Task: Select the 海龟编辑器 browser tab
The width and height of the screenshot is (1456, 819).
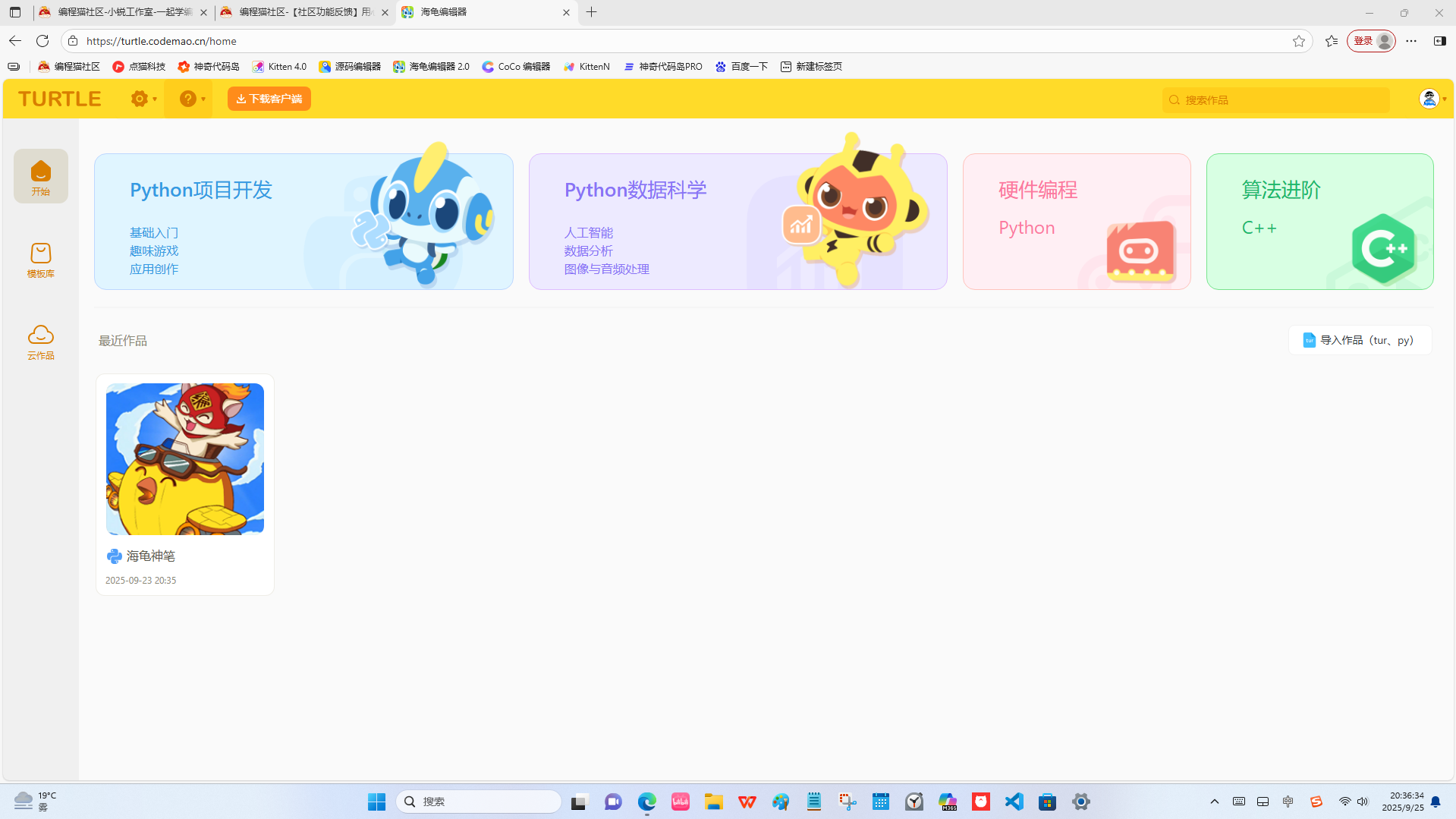Action: pyautogui.click(x=486, y=12)
